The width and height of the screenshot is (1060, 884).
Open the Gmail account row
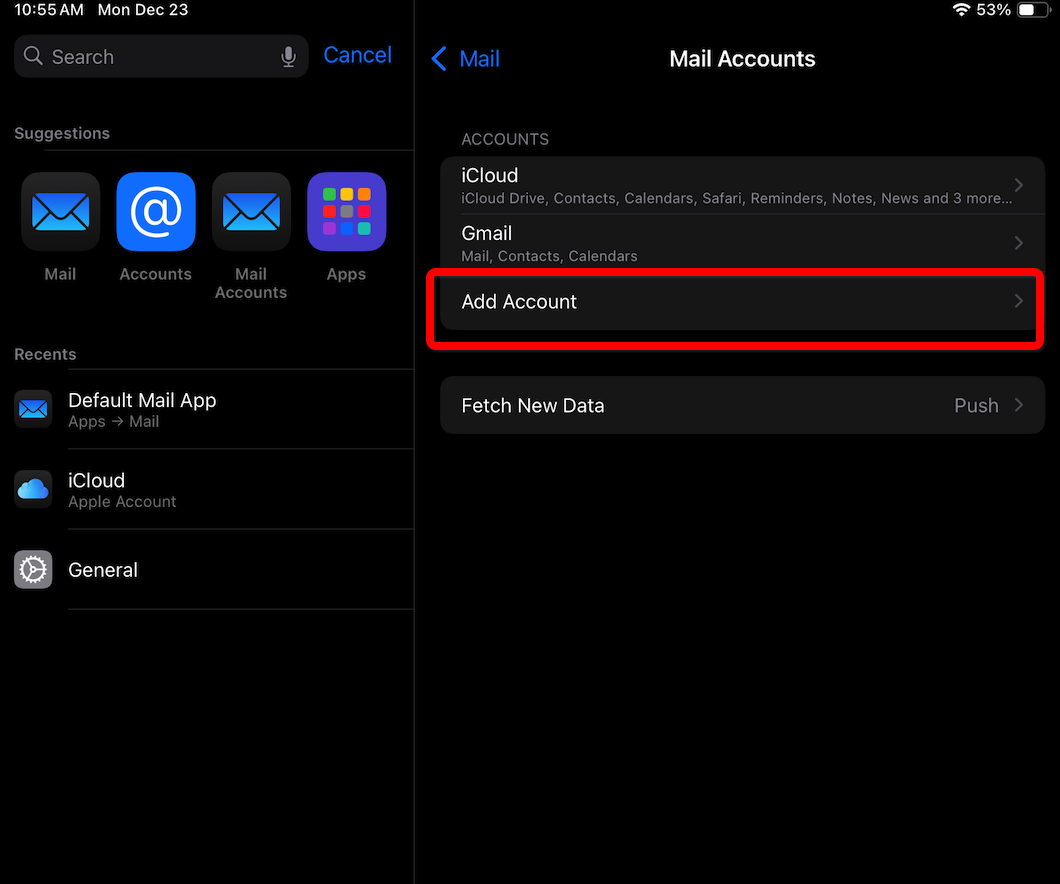[x=742, y=243]
